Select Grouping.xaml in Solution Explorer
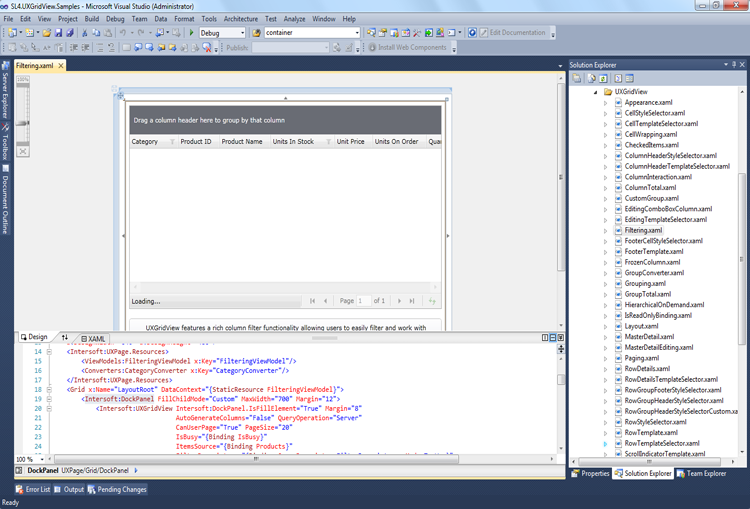This screenshot has height=509, width=750. tap(645, 284)
